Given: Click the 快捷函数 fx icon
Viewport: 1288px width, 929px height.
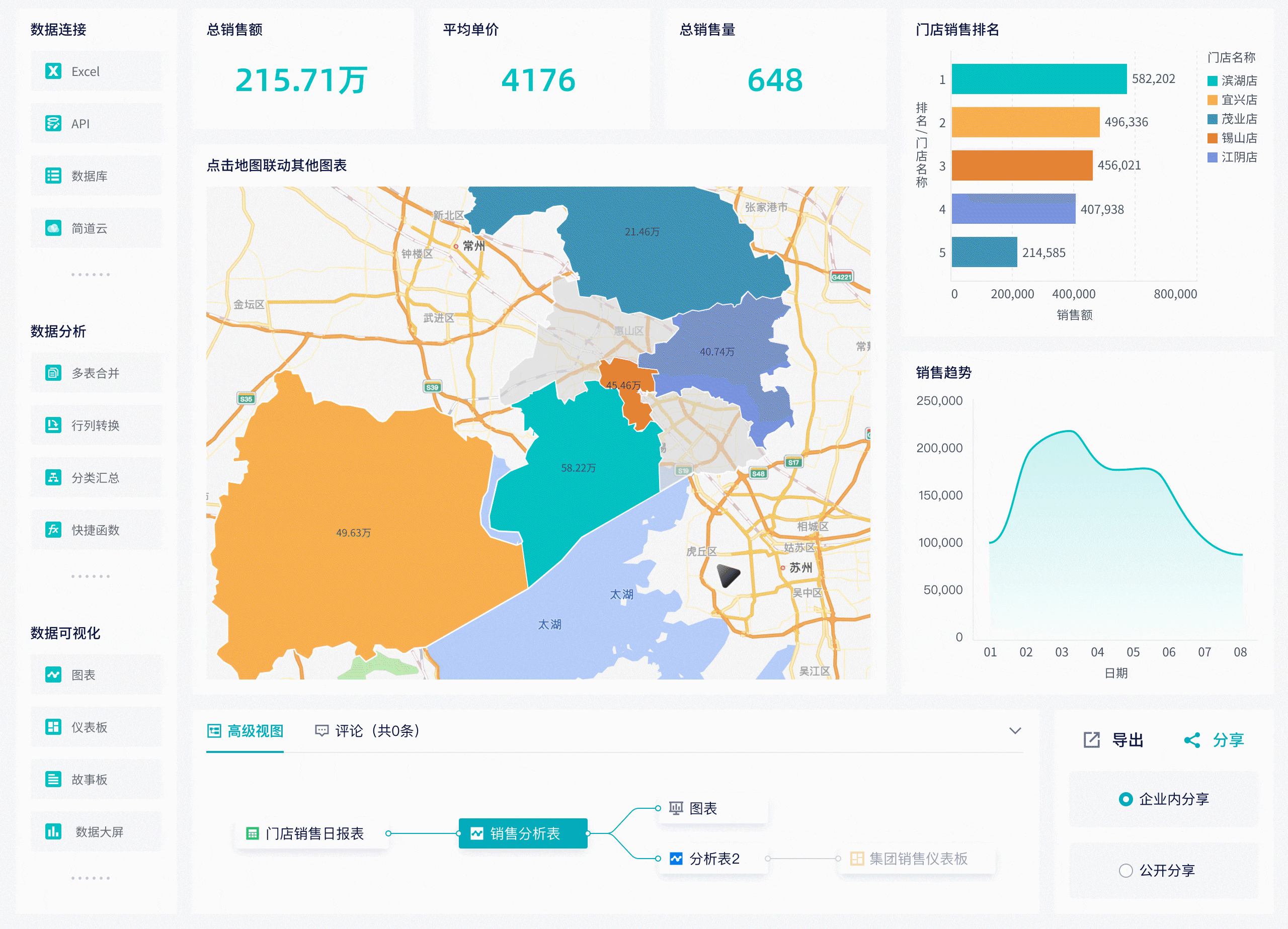Looking at the screenshot, I should [x=53, y=530].
